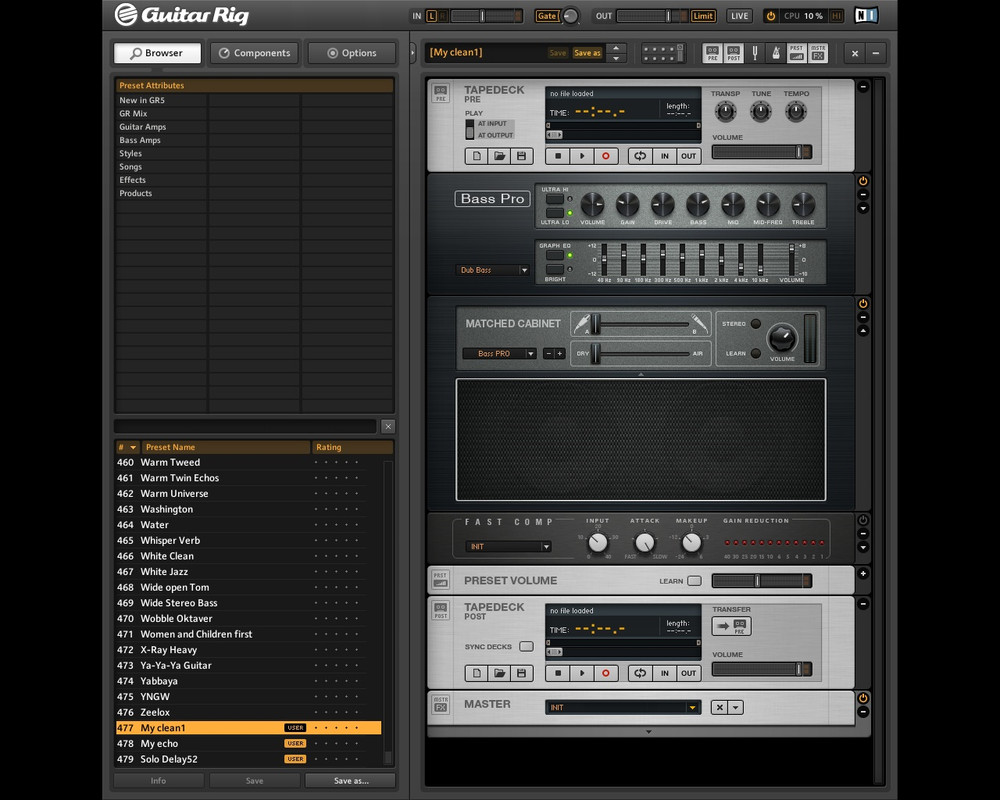1000x800 pixels.
Task: Open file in Tapedeck Post
Action: click(x=499, y=673)
